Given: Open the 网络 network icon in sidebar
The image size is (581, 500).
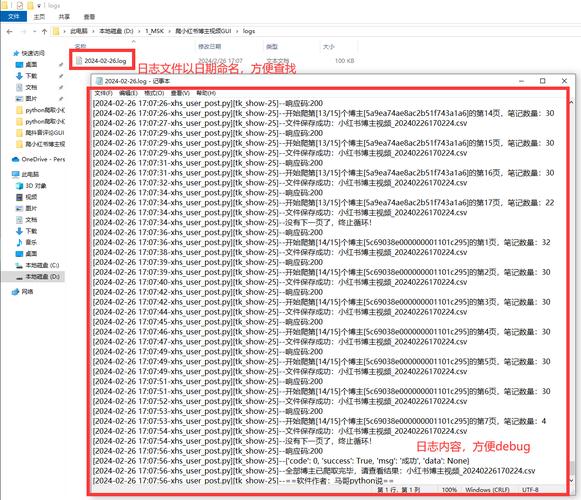Looking at the screenshot, I should coord(16,292).
